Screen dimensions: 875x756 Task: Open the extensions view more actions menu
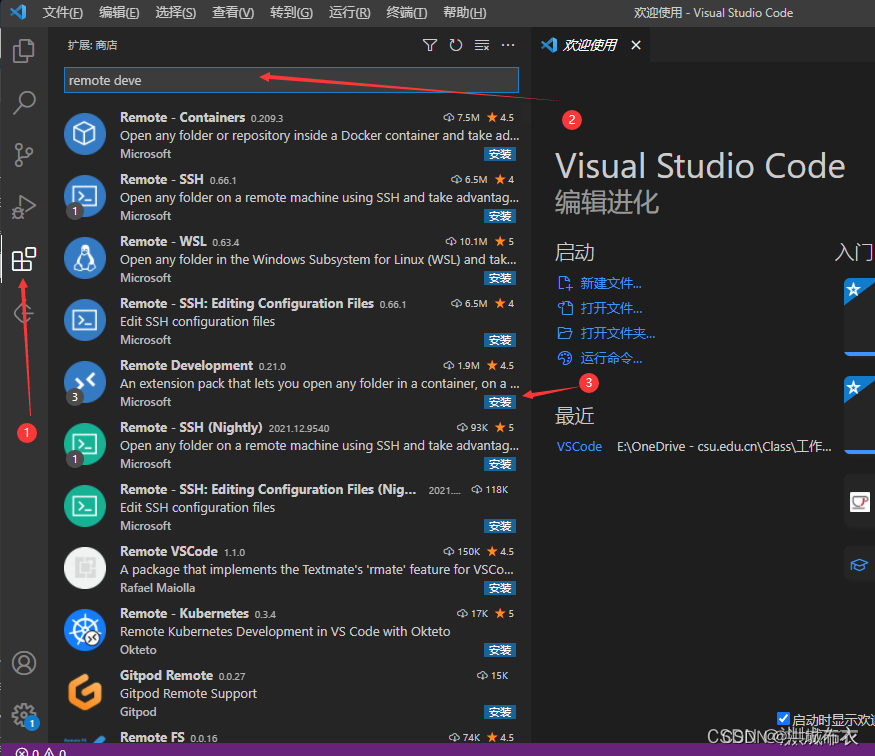click(x=508, y=45)
